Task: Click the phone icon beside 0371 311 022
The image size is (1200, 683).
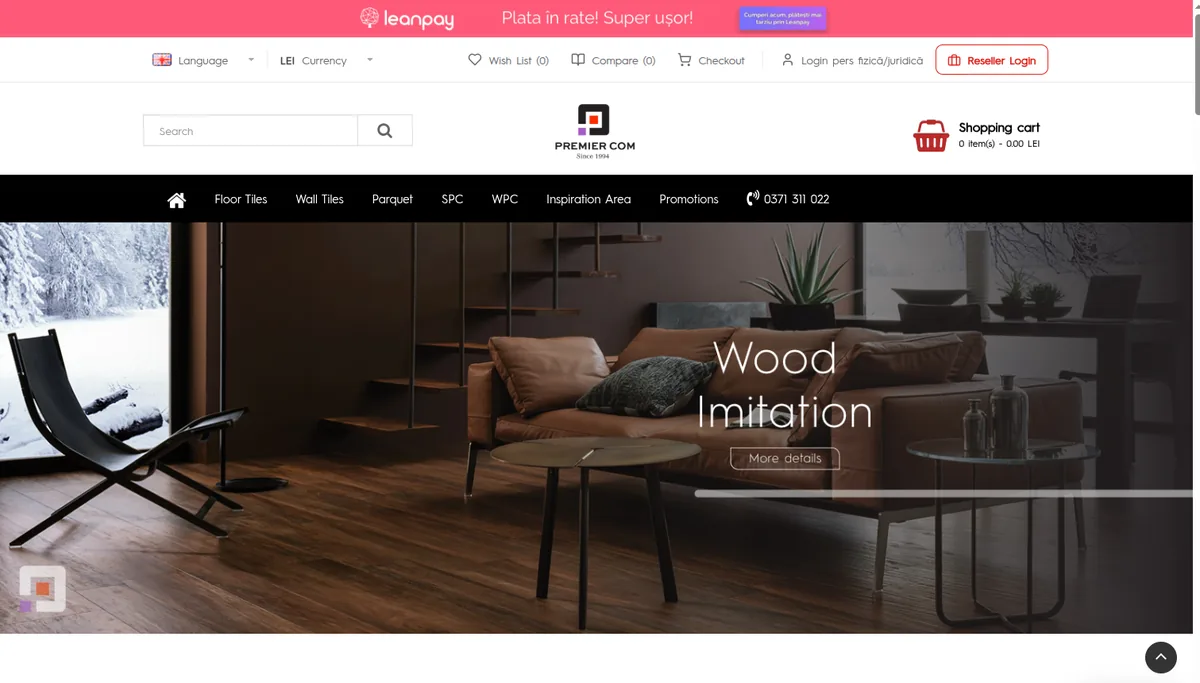Action: pyautogui.click(x=753, y=199)
